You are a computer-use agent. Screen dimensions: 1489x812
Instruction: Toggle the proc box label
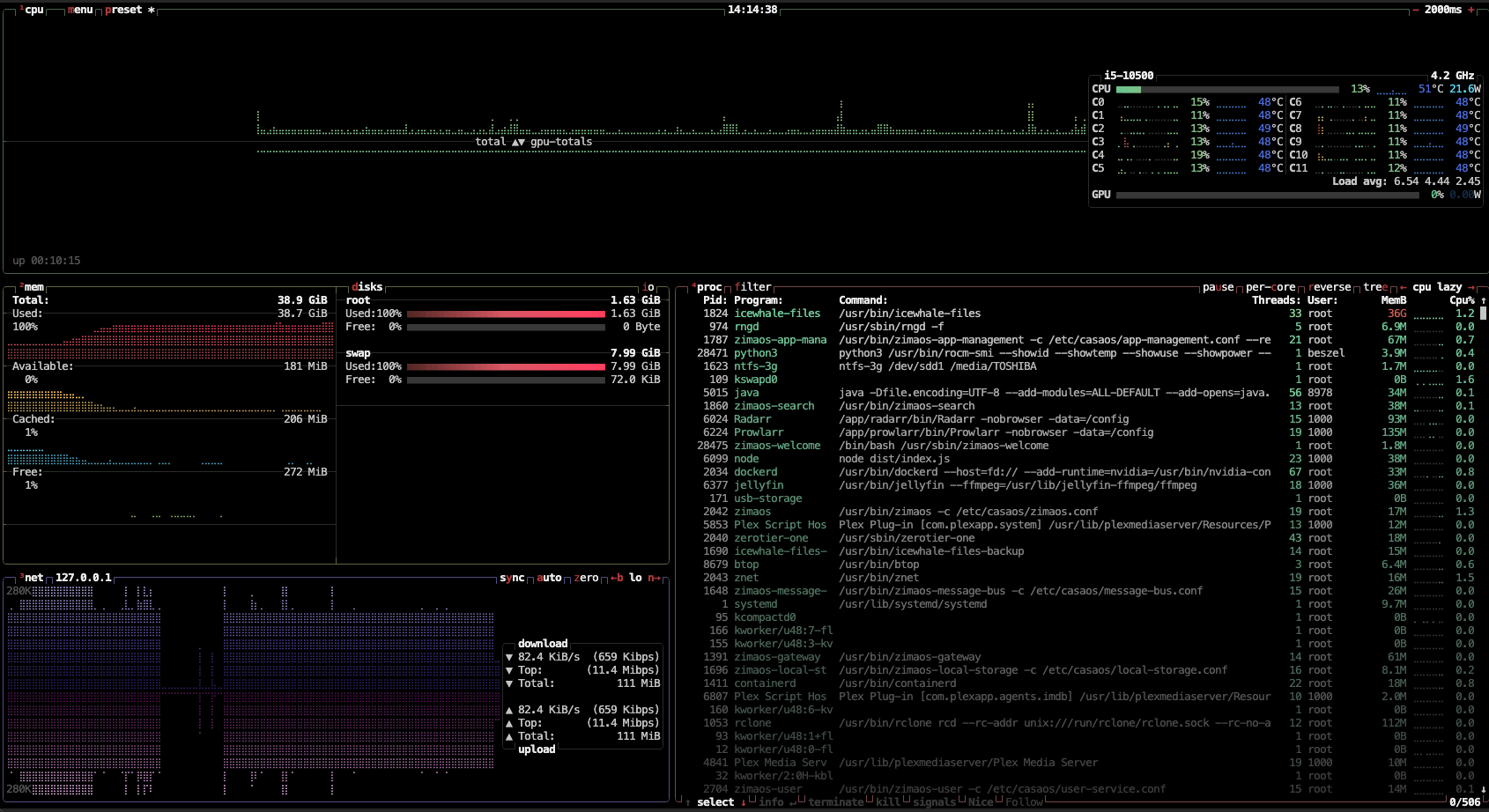point(707,287)
